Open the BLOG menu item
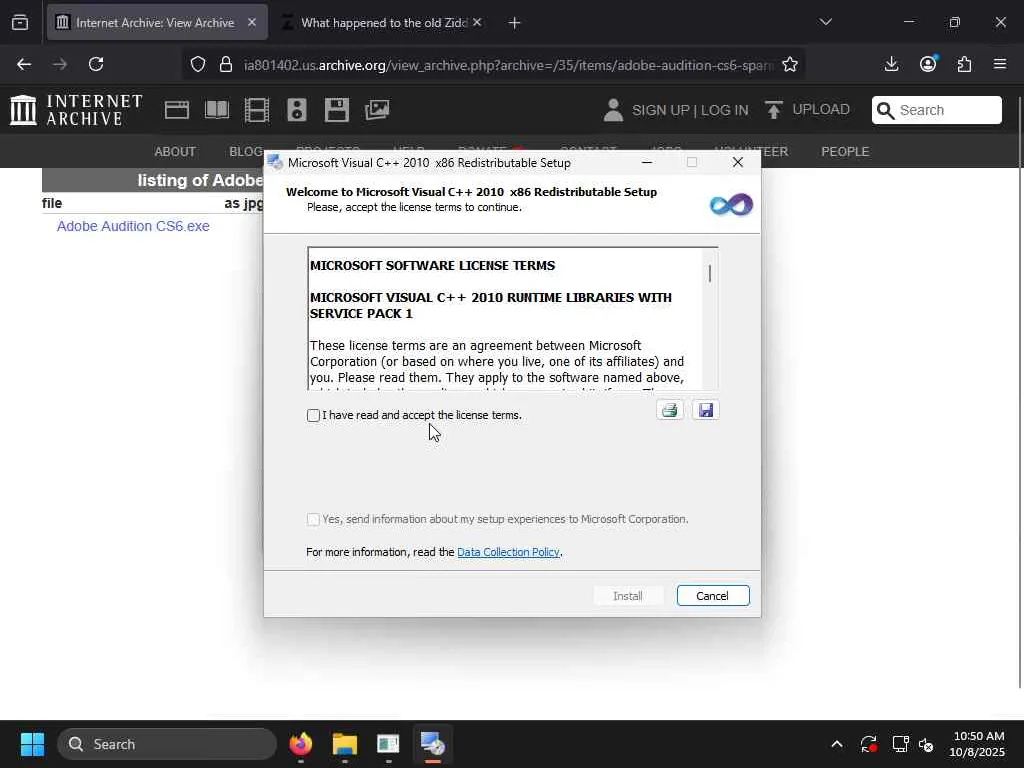This screenshot has width=1024, height=768. (x=246, y=152)
